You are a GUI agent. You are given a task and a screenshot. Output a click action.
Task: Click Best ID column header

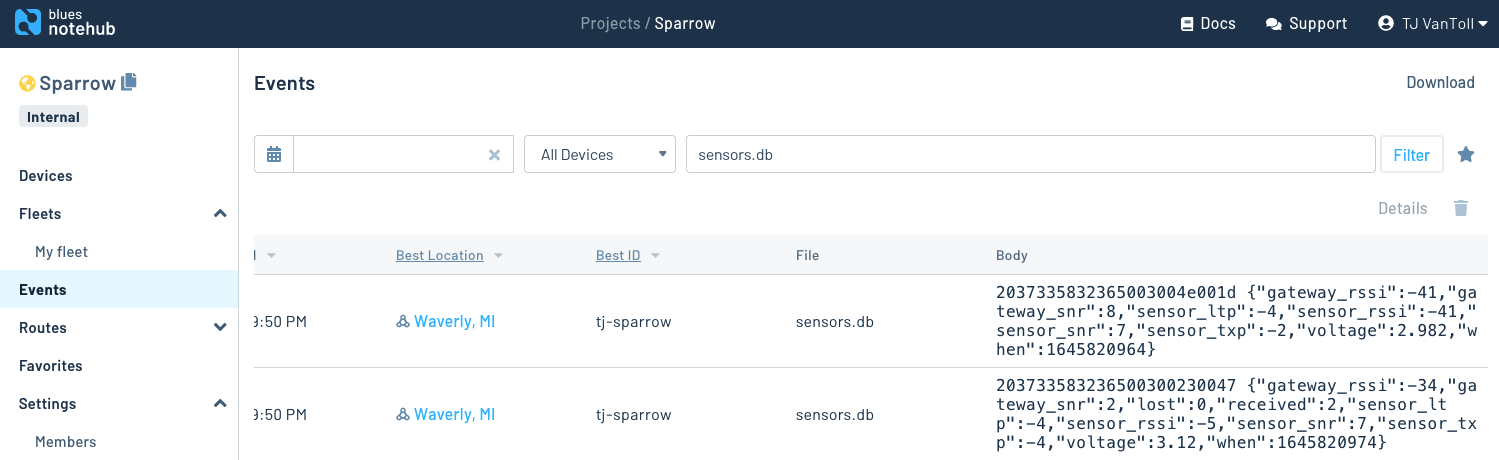coord(618,256)
